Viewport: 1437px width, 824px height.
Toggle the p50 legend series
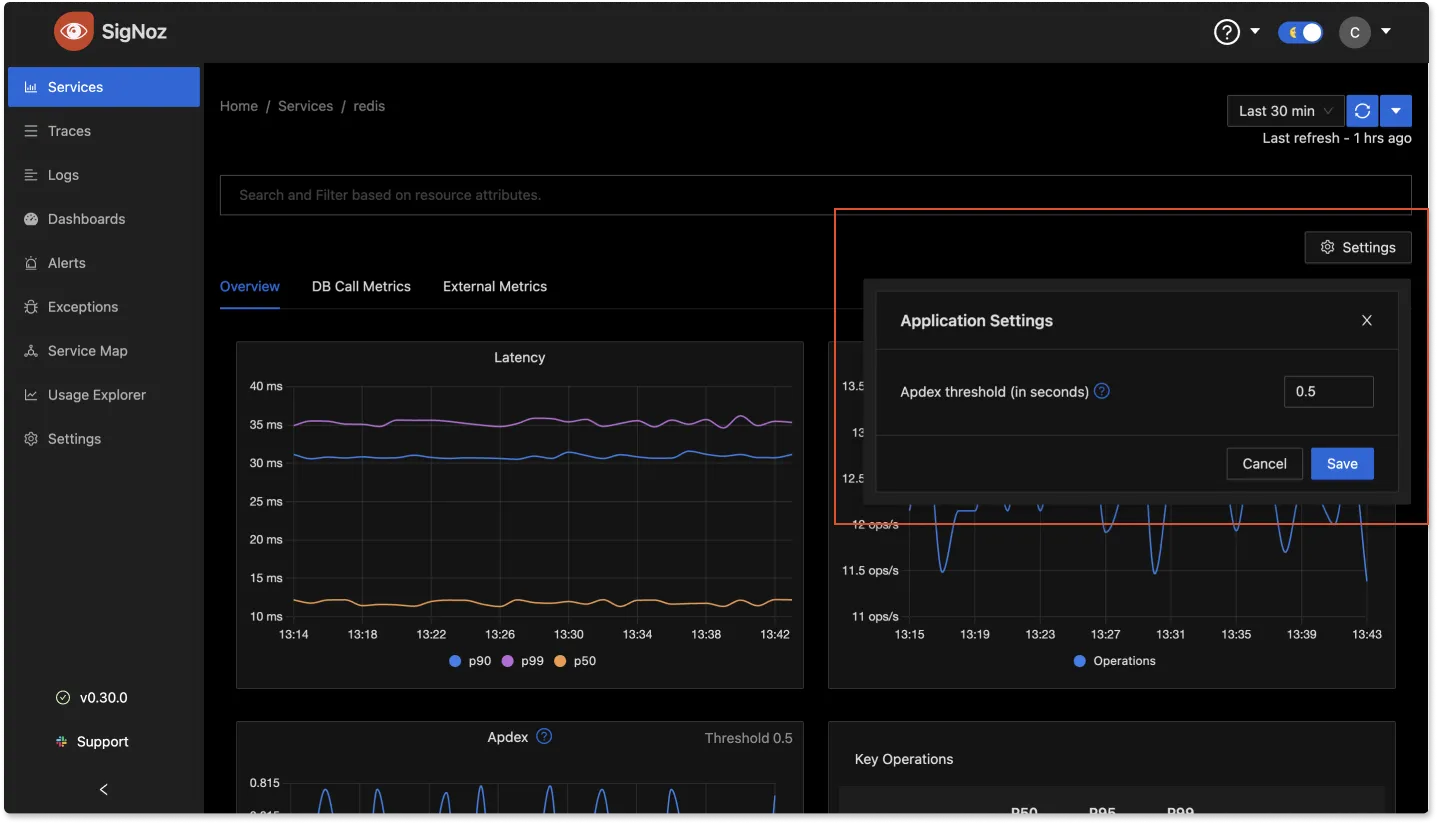(575, 661)
